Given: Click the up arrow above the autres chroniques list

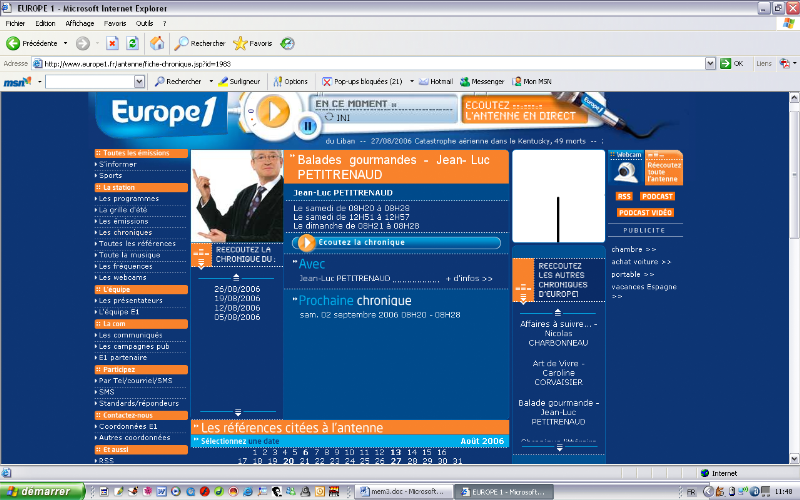Looking at the screenshot, I should 558,312.
